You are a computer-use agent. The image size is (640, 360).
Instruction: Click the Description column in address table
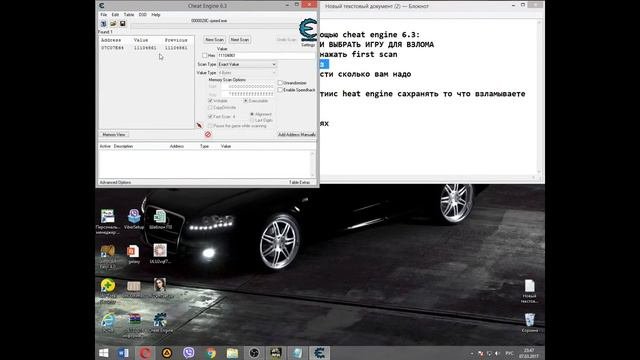coord(123,146)
